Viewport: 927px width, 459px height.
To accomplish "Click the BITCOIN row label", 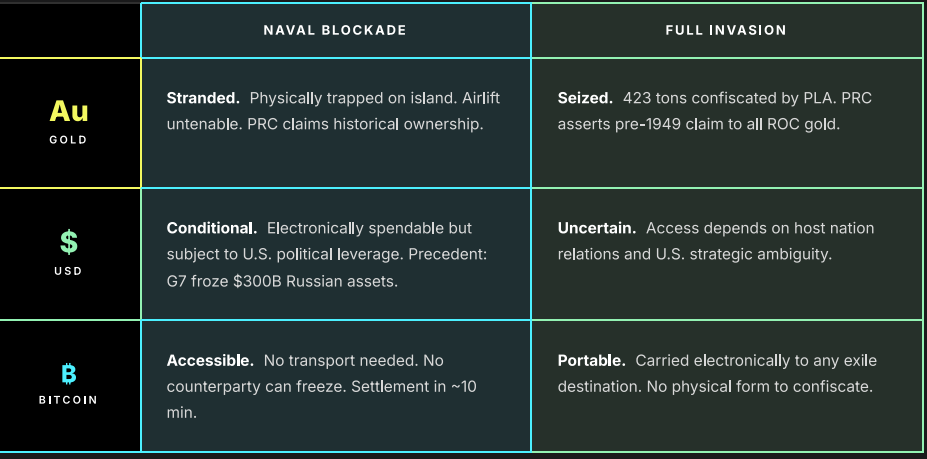I will pos(69,400).
